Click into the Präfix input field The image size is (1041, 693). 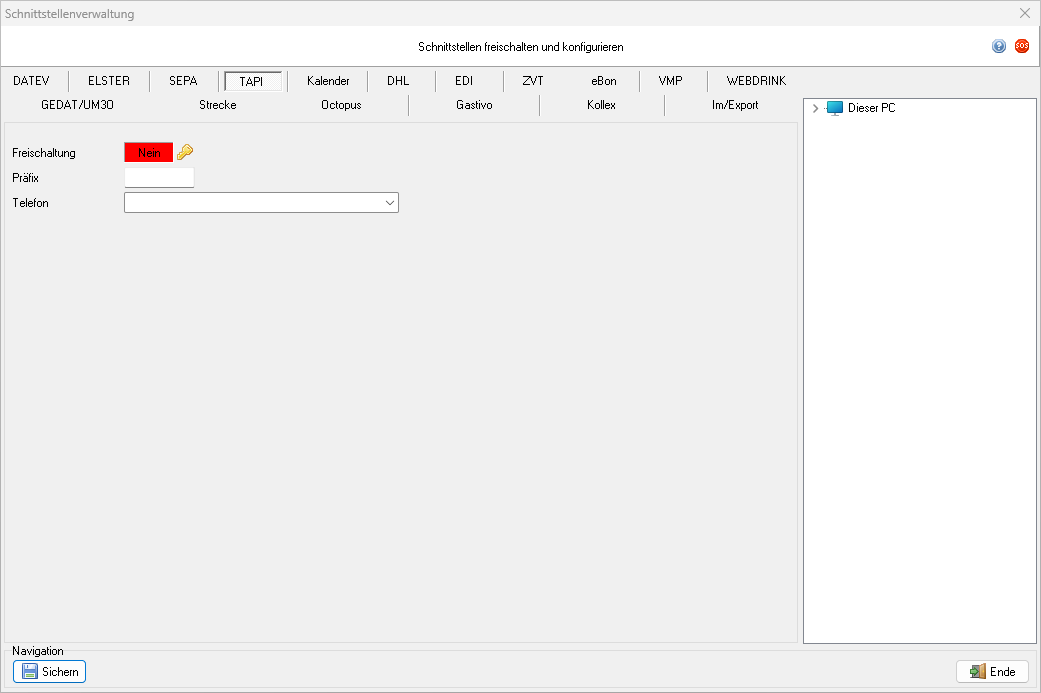(x=159, y=178)
